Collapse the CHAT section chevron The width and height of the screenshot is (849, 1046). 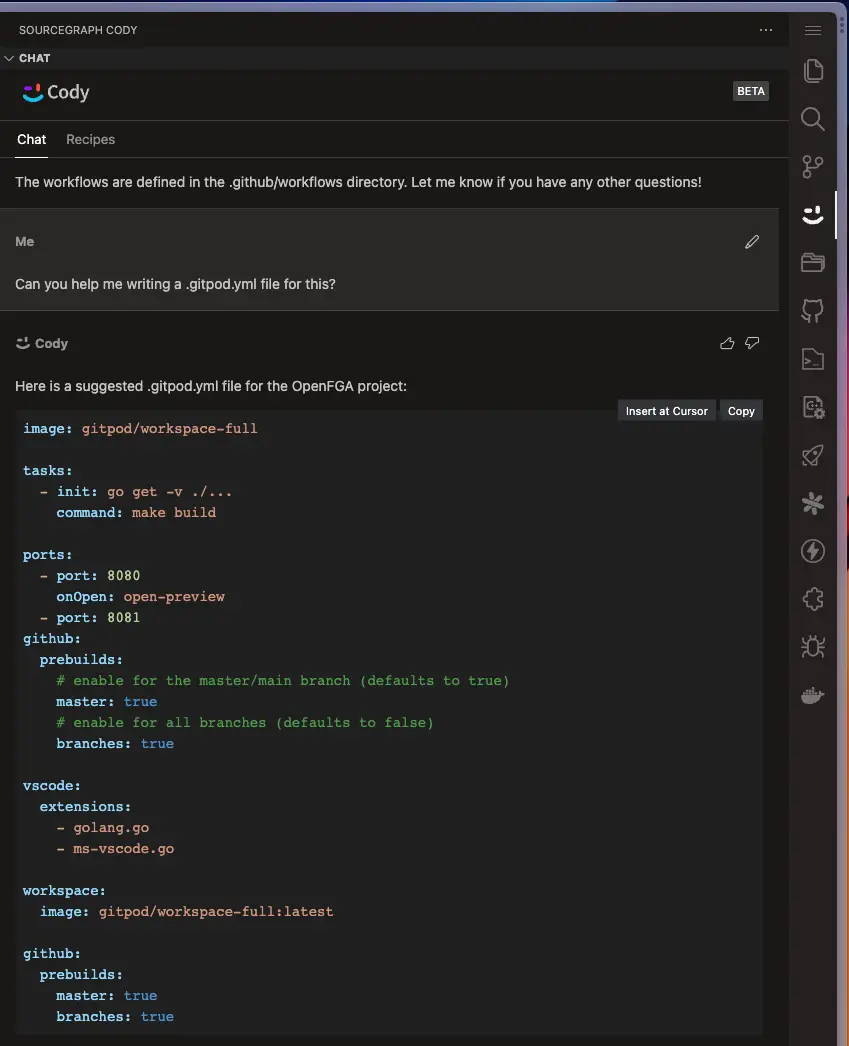[x=9, y=58]
